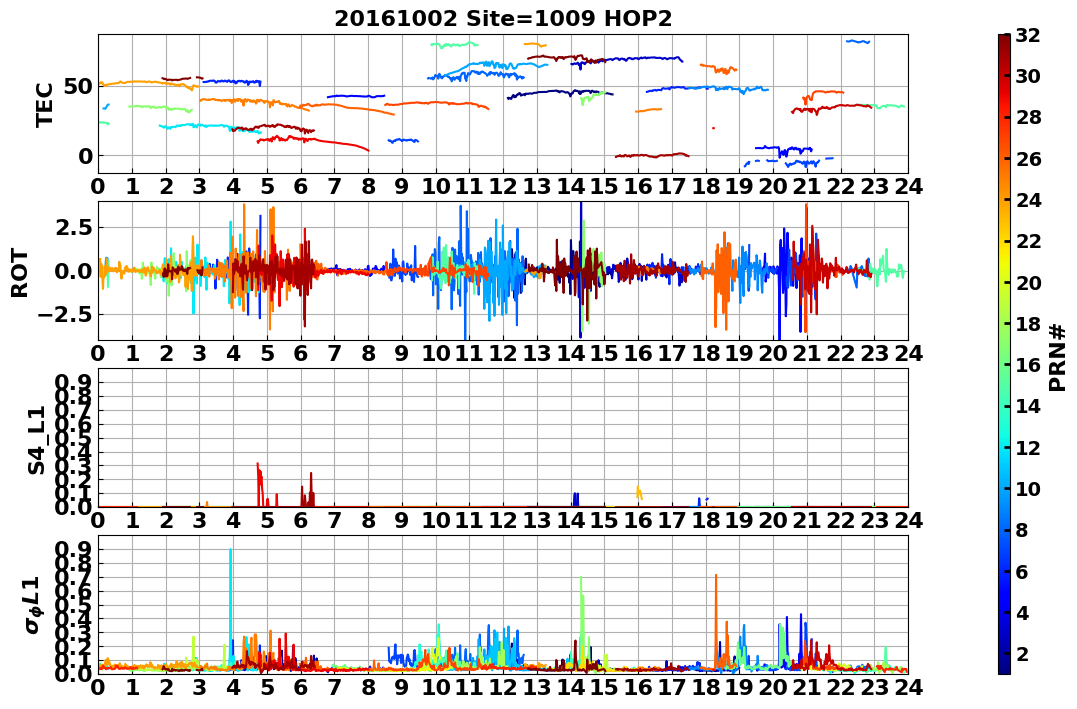
Task: Click the TEC axis tick value 0
Action: point(86,156)
